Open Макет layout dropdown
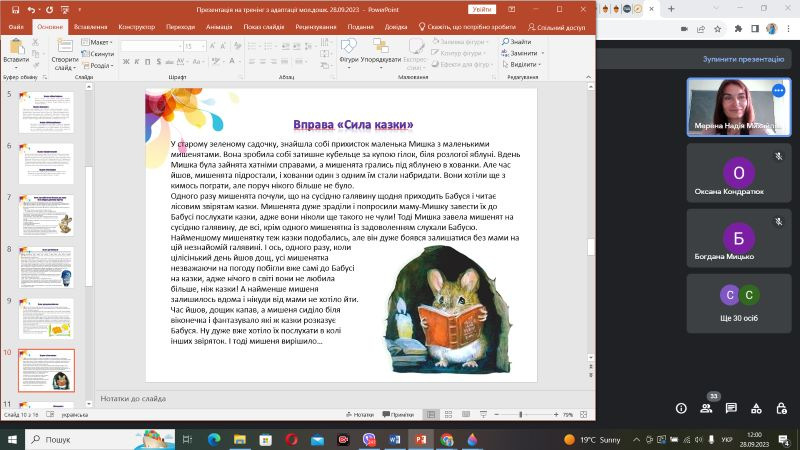The height and width of the screenshot is (450, 800). 97,42
